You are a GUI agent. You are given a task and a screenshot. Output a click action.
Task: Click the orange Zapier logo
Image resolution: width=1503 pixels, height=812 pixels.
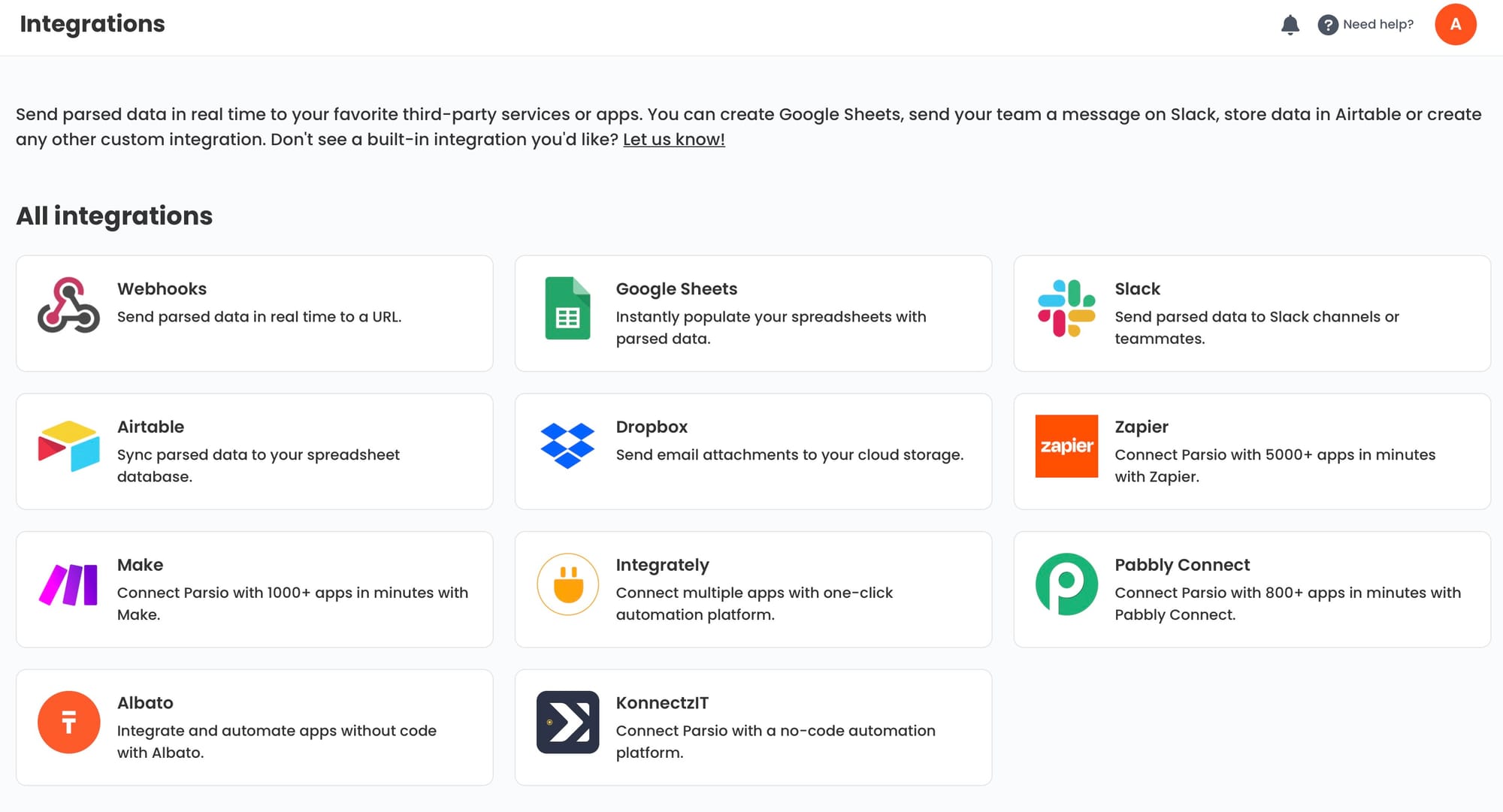click(x=1066, y=446)
